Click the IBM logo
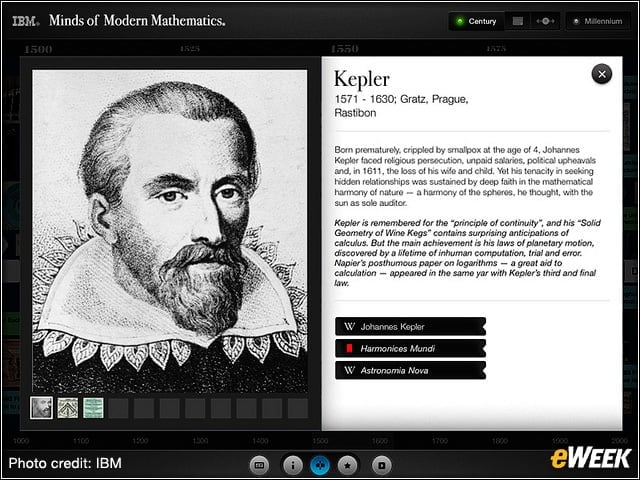 pos(26,21)
